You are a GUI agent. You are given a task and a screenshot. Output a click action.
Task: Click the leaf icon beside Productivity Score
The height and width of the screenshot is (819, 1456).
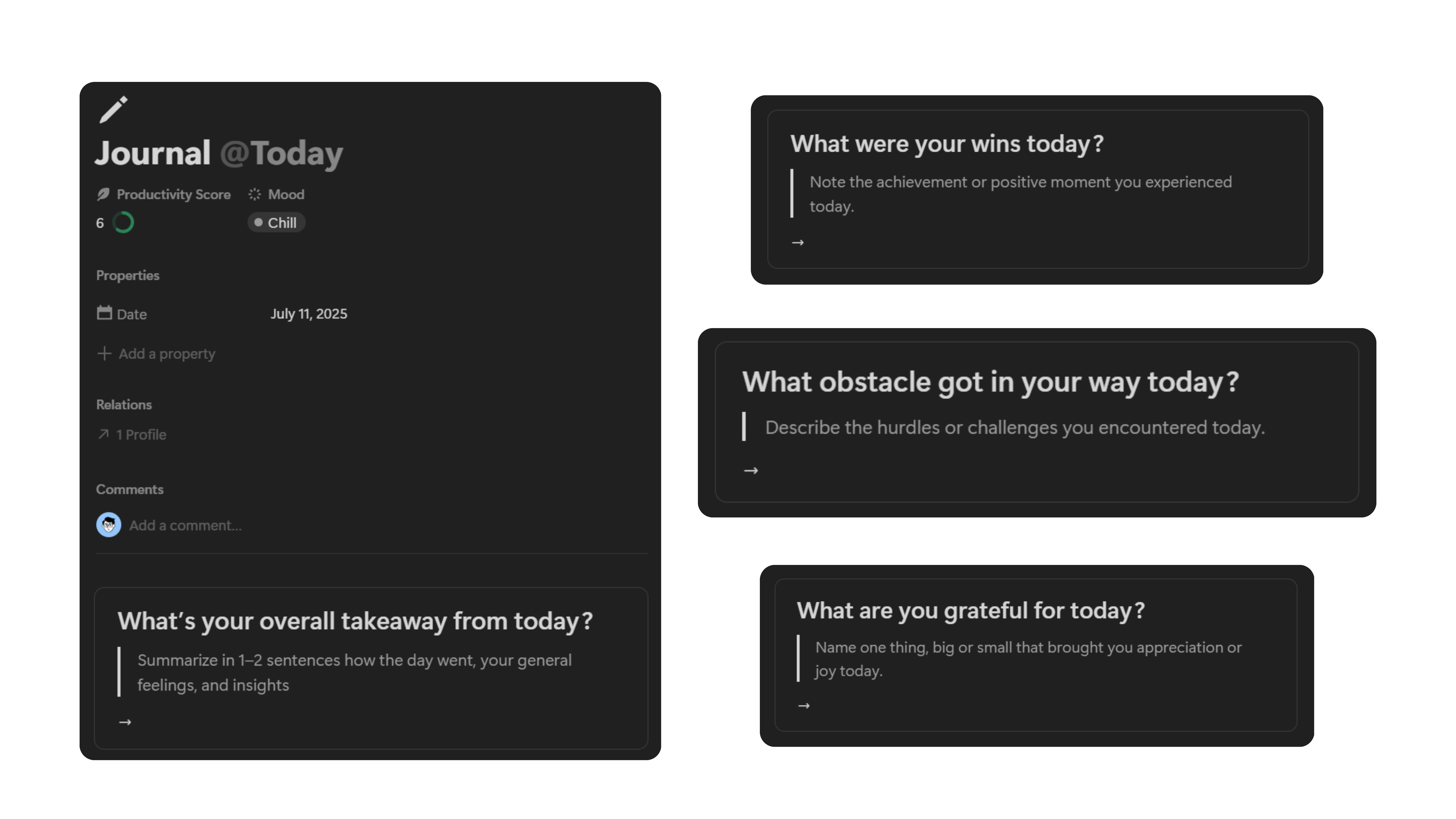(103, 194)
